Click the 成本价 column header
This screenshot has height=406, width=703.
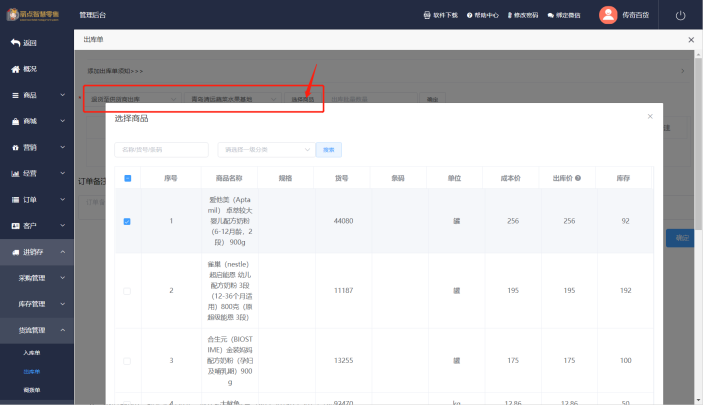[511, 178]
